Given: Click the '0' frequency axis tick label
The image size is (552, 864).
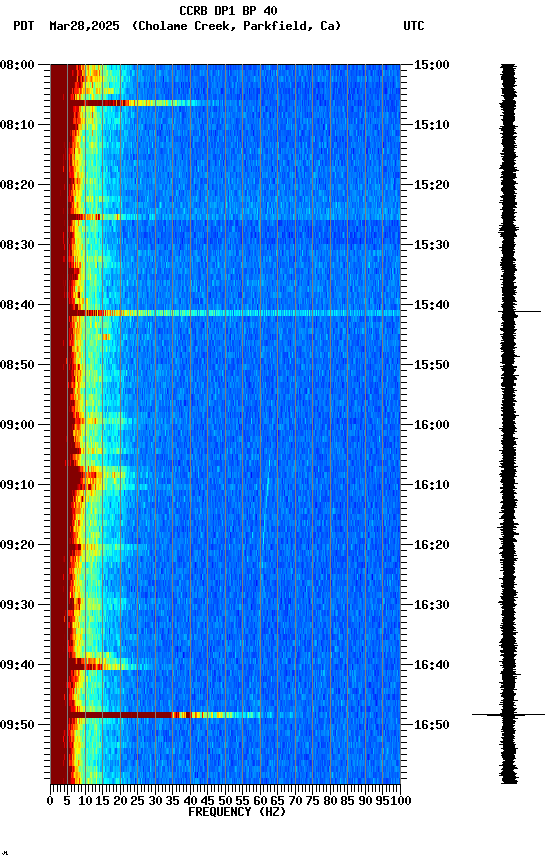Looking at the screenshot, I should [x=50, y=801].
